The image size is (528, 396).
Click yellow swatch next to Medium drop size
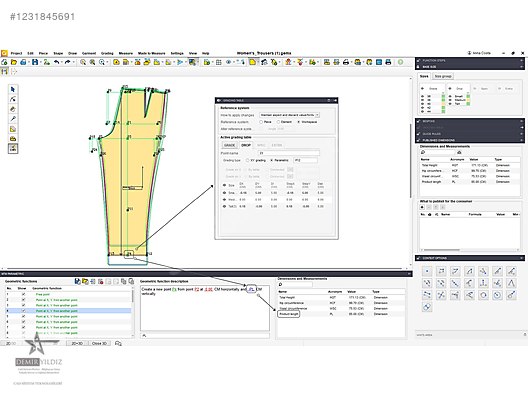click(468, 100)
